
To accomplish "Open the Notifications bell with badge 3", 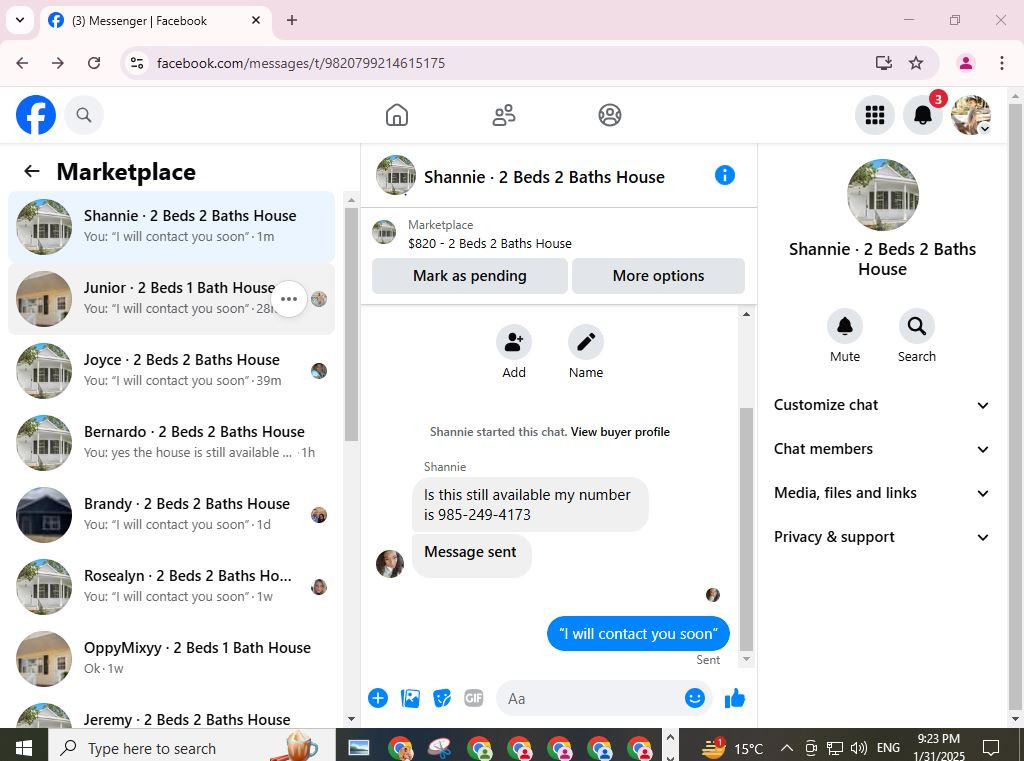I will click(x=923, y=115).
